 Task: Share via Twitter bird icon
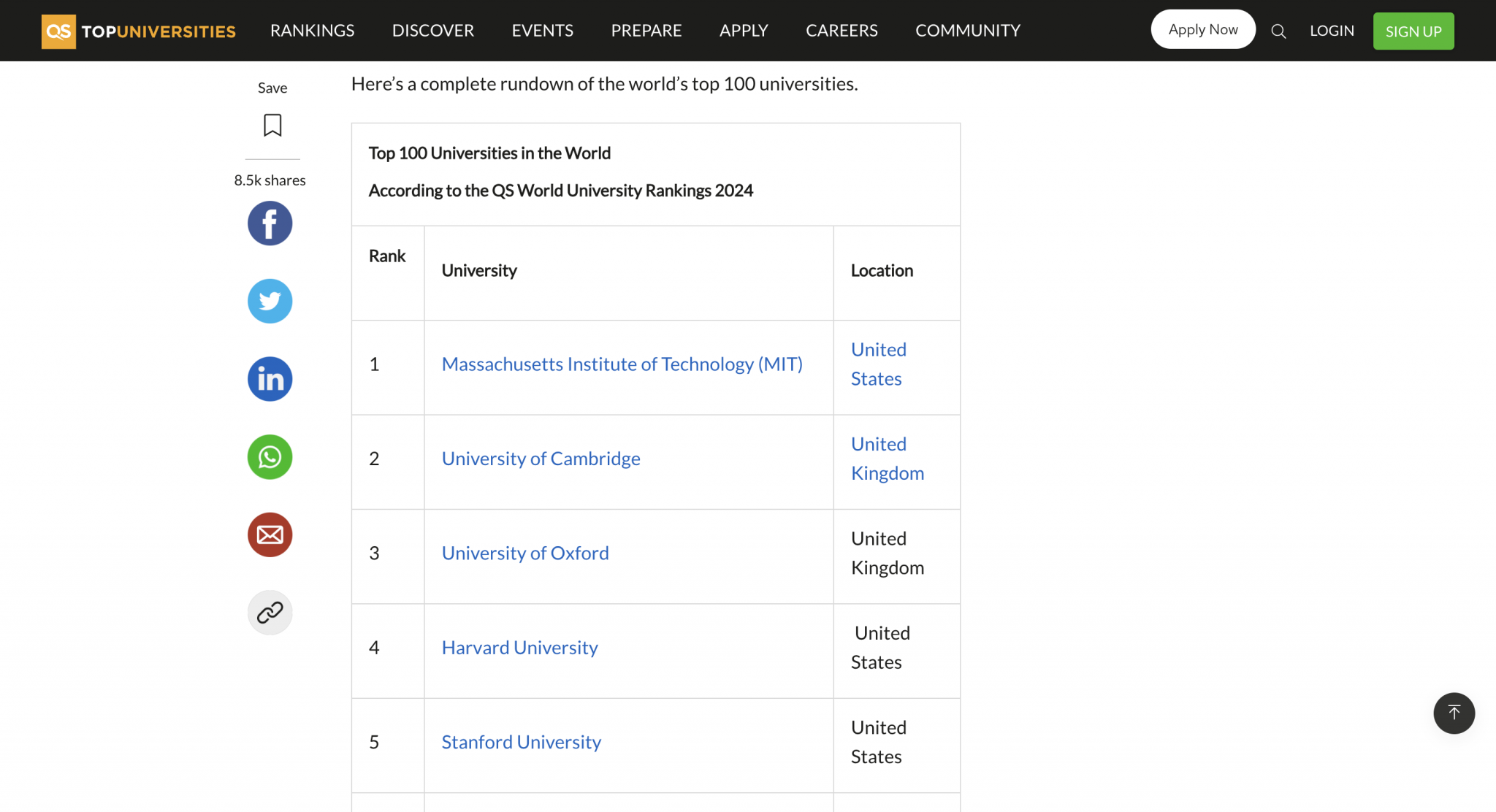(270, 301)
